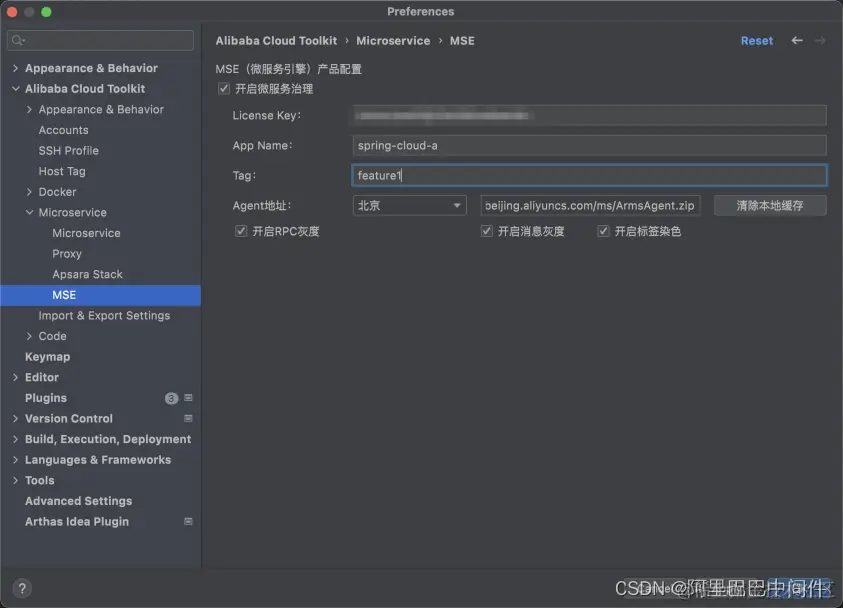
Task: Click the forward arrow beside the back arrow
Action: [x=819, y=40]
